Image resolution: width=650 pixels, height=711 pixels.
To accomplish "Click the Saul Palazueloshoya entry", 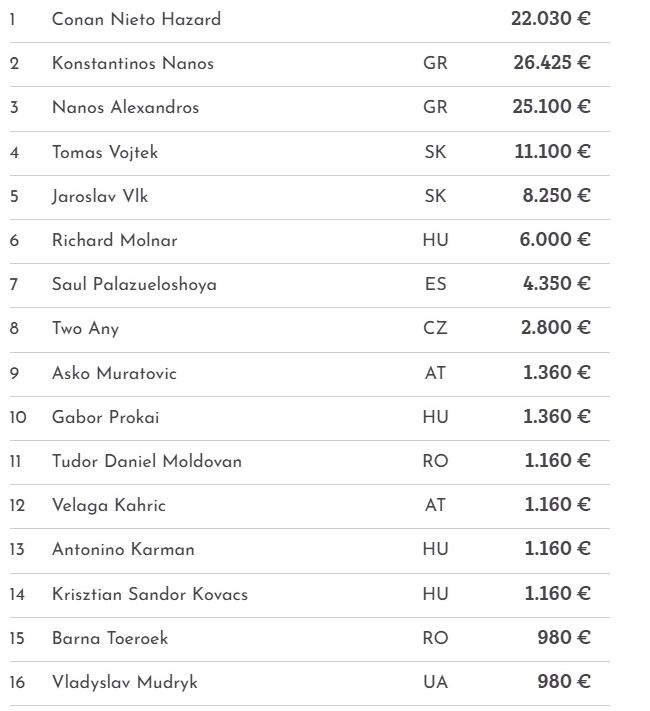I will click(134, 284).
